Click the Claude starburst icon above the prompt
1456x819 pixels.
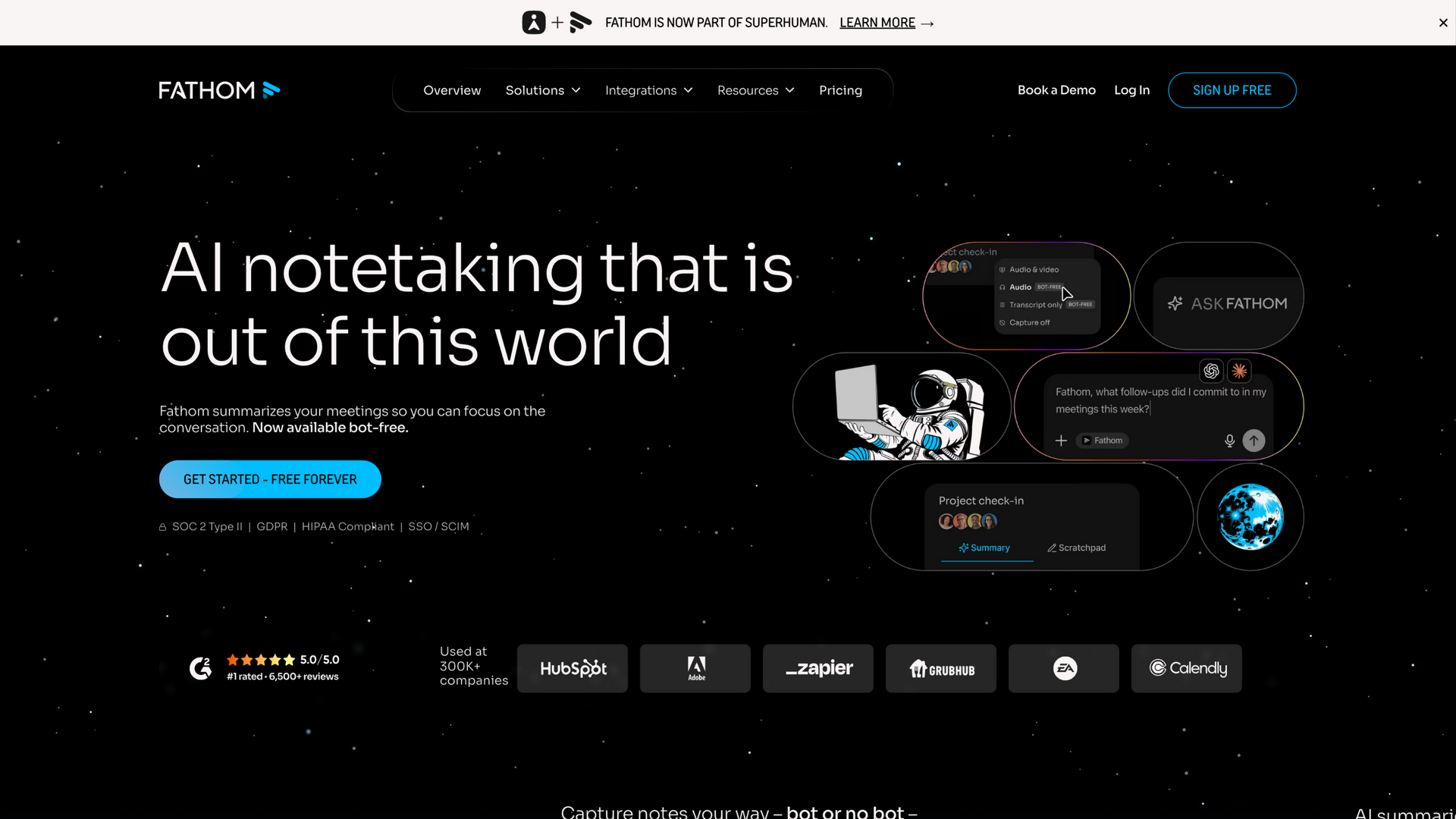click(1239, 371)
